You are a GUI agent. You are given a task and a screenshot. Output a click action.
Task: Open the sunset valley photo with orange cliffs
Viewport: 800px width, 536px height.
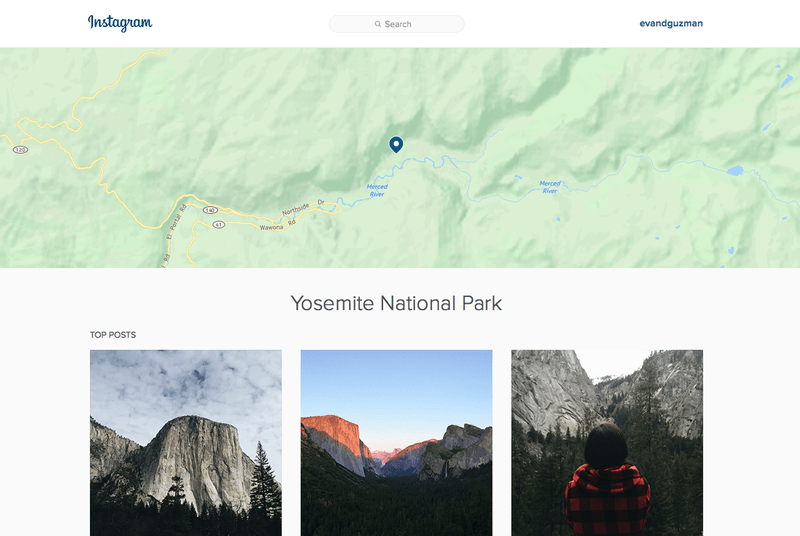coord(396,442)
